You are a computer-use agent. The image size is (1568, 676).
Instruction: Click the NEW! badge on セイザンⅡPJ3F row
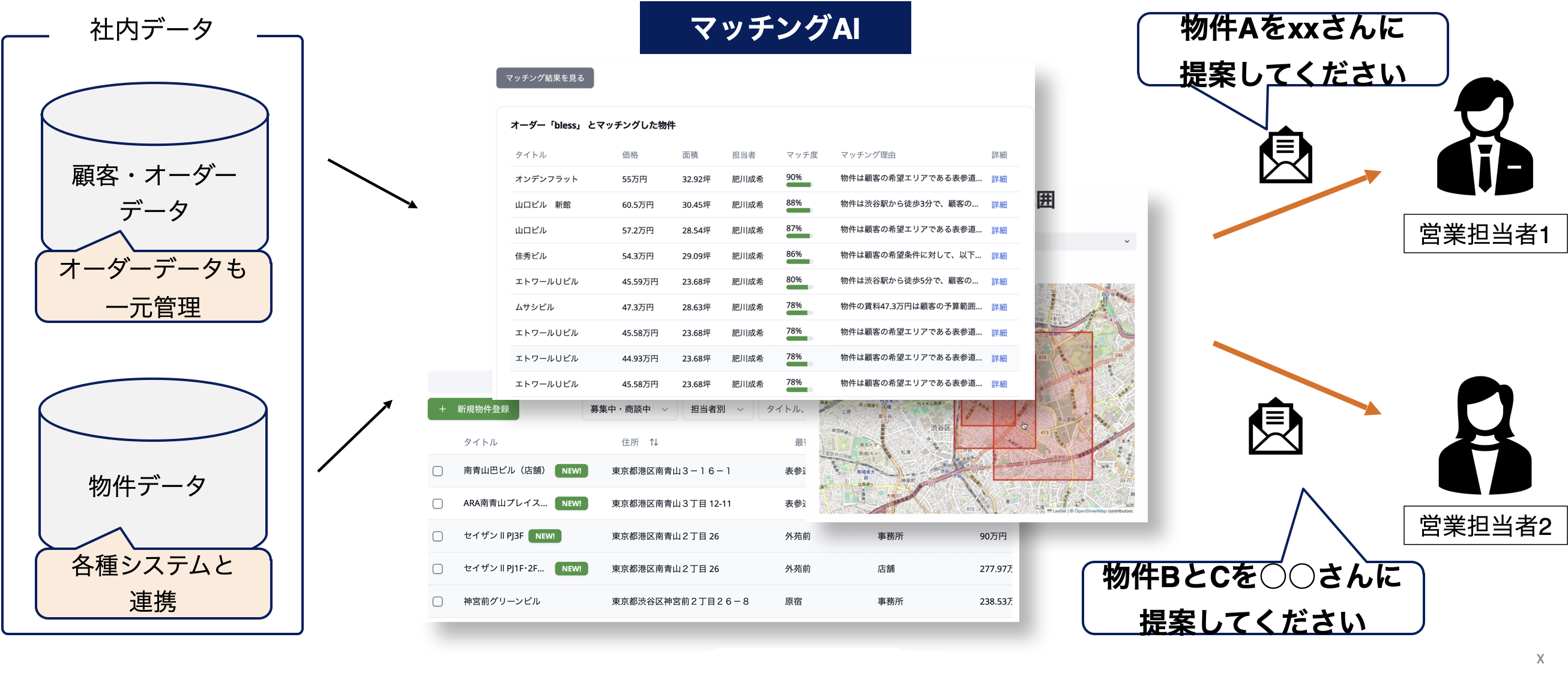[x=546, y=536]
